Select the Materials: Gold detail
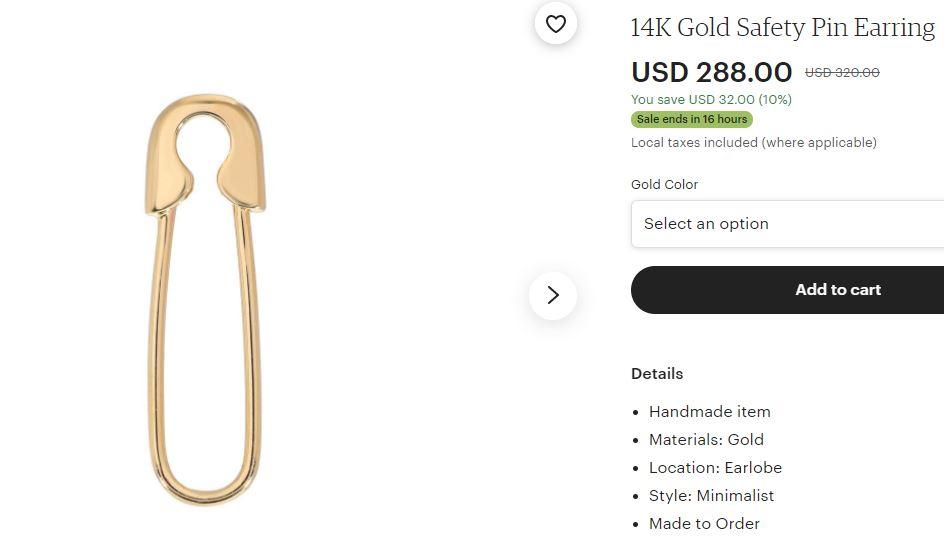944x546 pixels. pyautogui.click(x=706, y=439)
